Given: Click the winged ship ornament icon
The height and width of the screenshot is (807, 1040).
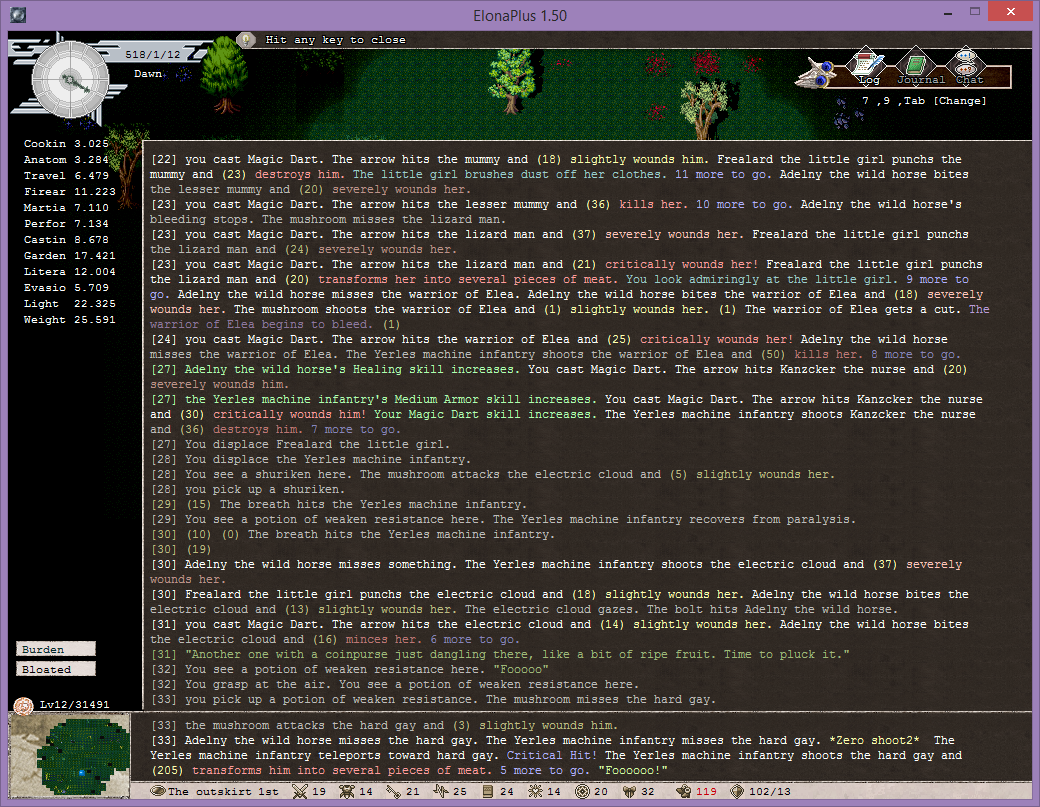Looking at the screenshot, I should tap(816, 74).
